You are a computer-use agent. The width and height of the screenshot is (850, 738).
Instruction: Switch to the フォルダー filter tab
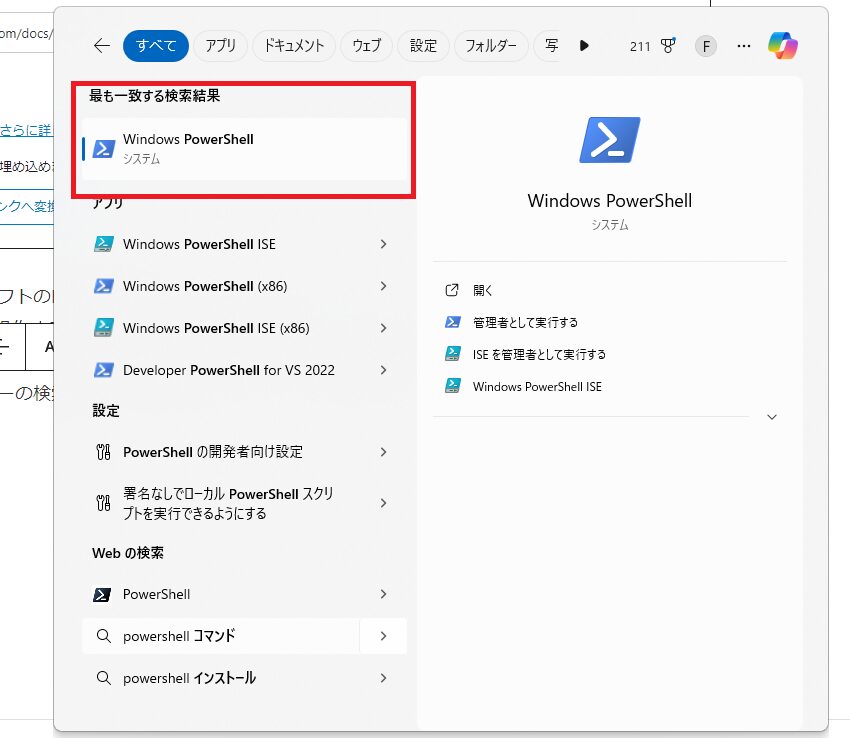(x=491, y=46)
